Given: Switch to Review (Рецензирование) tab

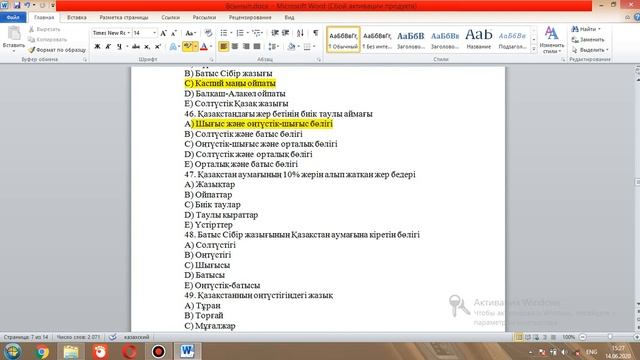Looking at the screenshot, I should click(x=250, y=18).
